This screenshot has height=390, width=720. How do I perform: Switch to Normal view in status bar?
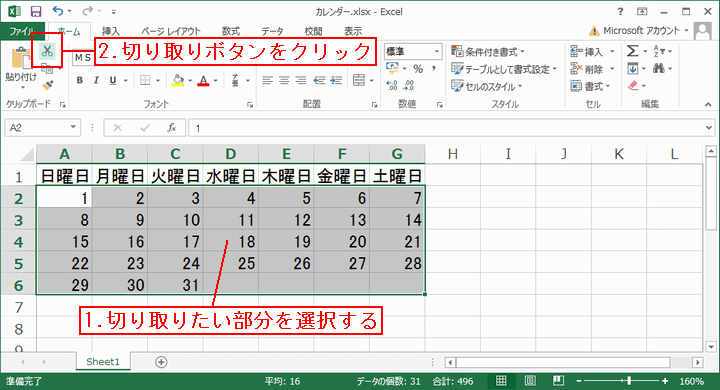tap(501, 381)
